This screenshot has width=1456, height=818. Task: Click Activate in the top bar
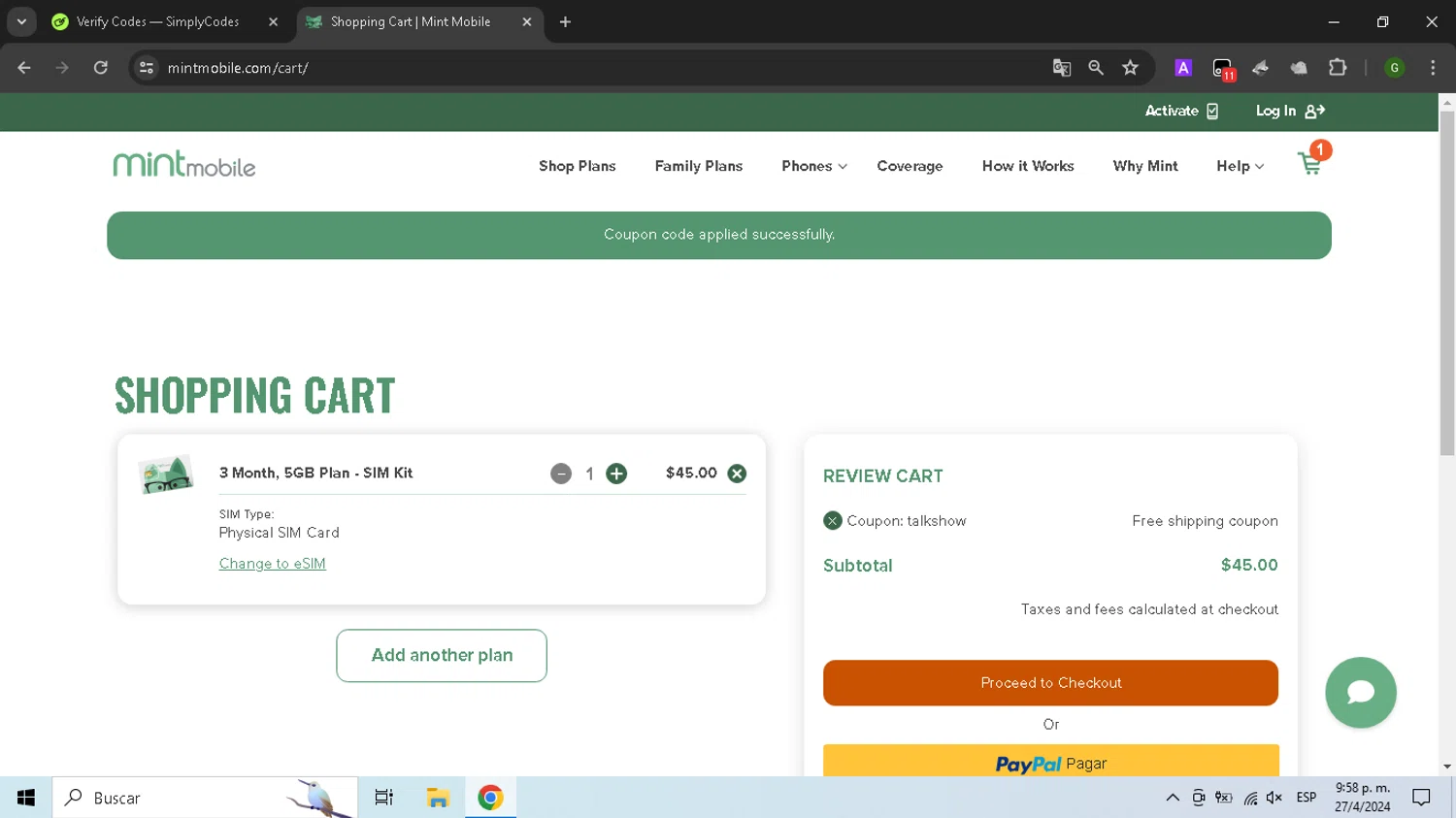click(x=1181, y=111)
